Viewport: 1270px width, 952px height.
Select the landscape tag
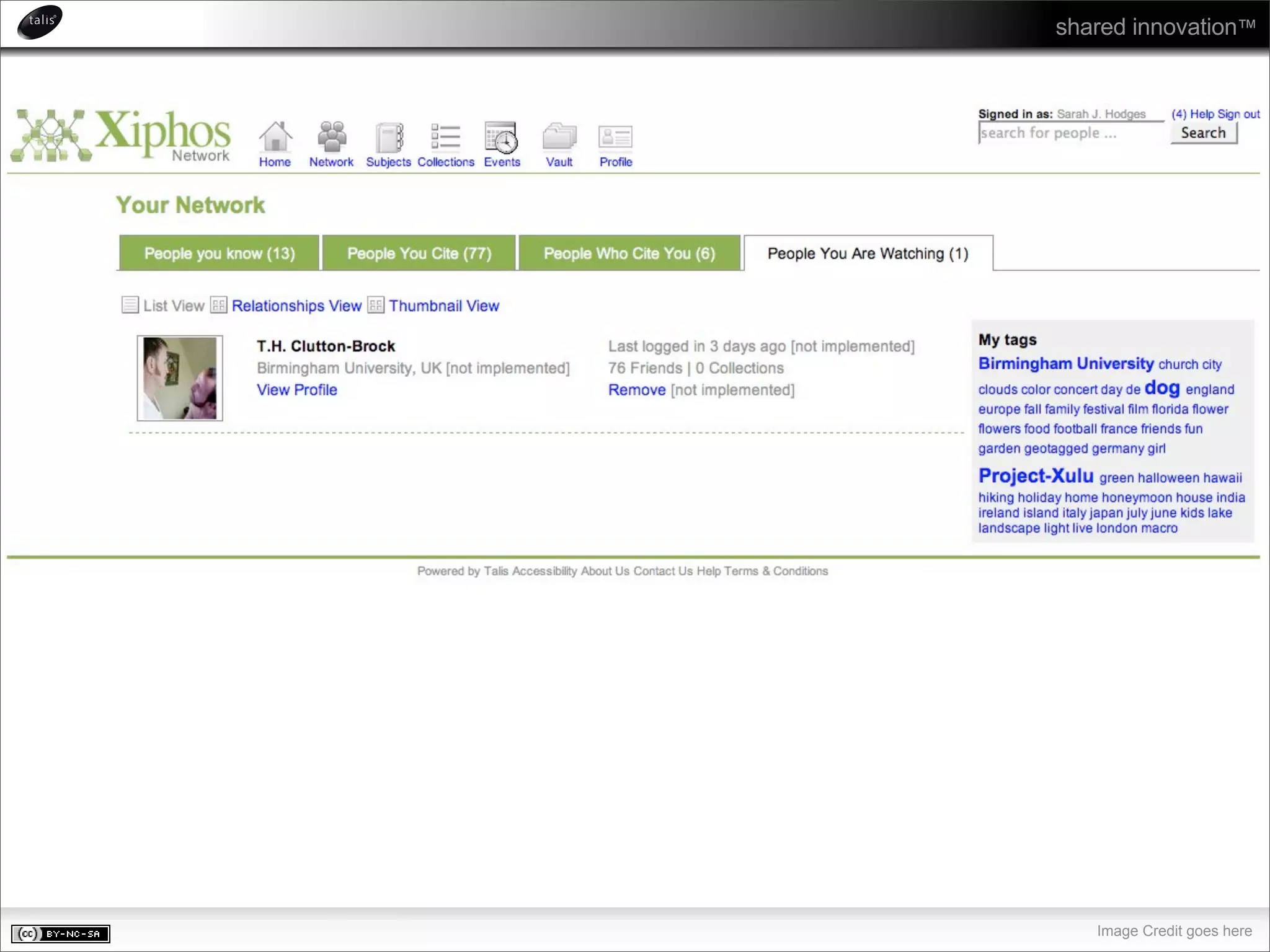[1009, 528]
